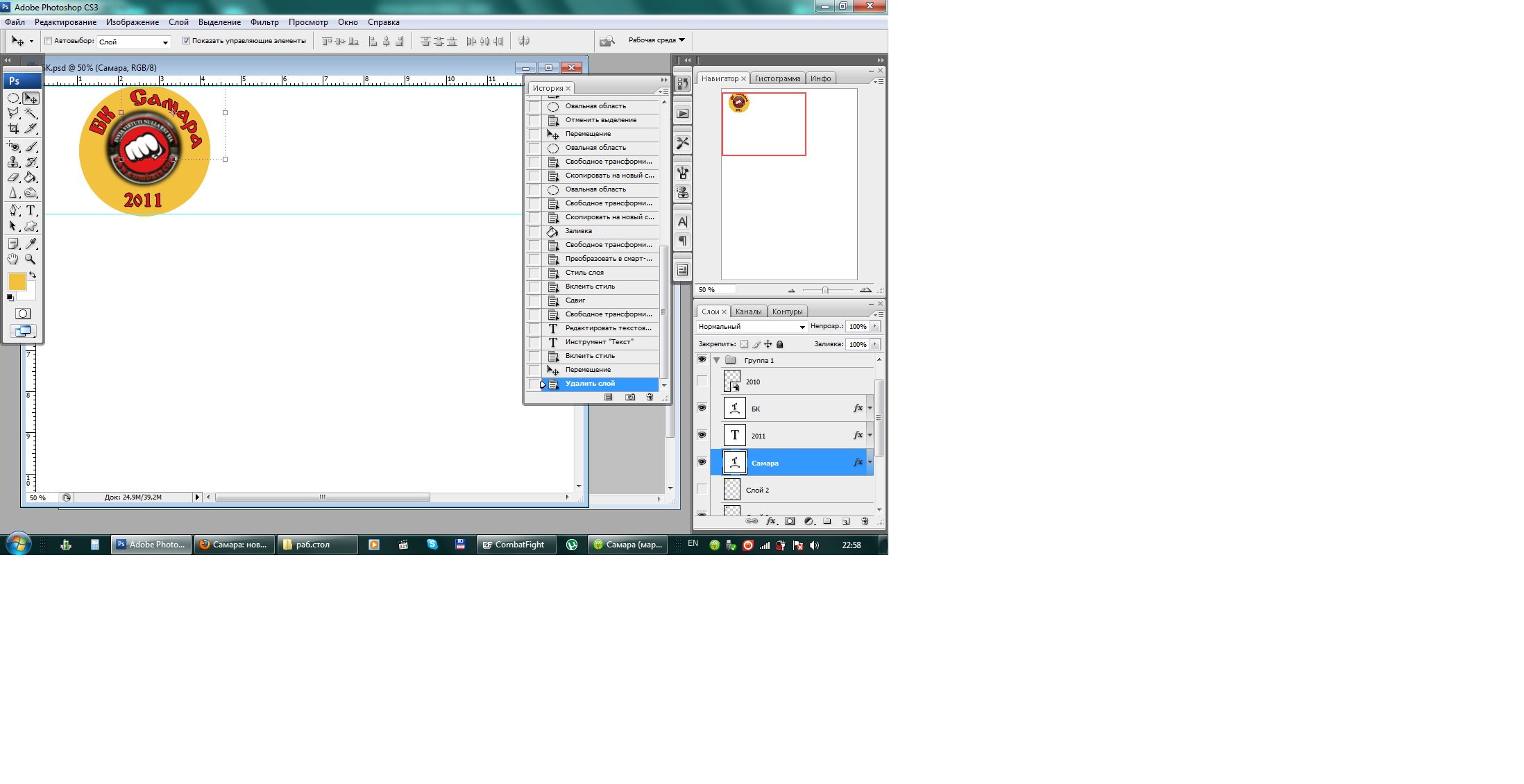Viewport: 1524px width, 784px height.
Task: Switch to the Контуры tab
Action: (787, 312)
